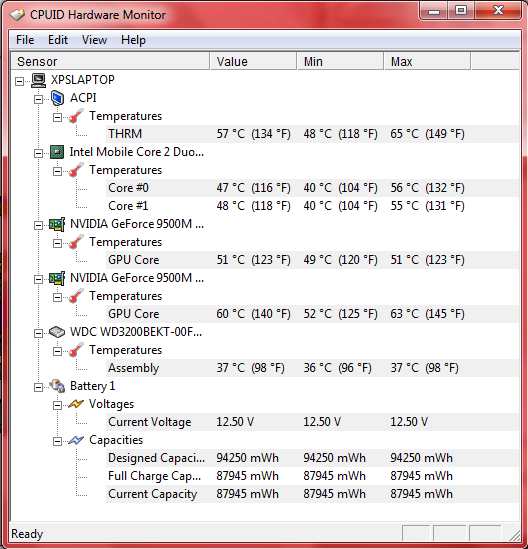Select the Designed Capacity row
This screenshot has width=528, height=549.
click(x=312, y=458)
